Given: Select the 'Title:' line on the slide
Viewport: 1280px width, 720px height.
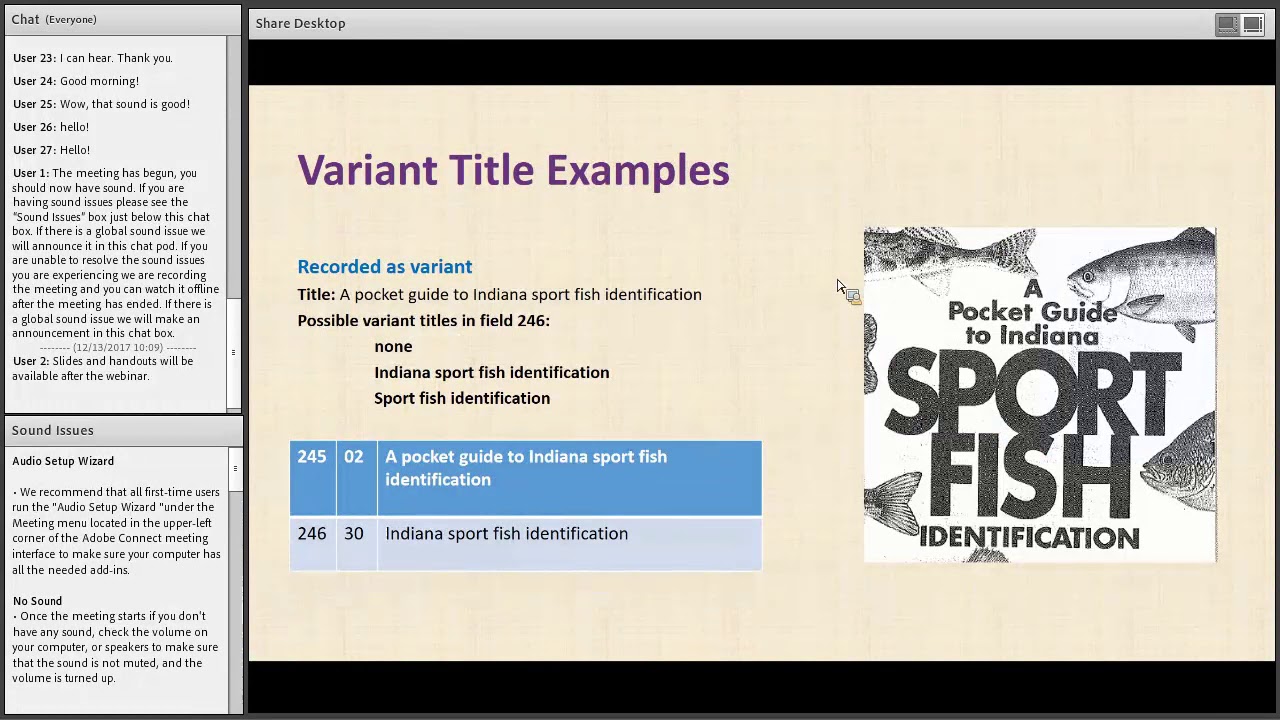Looking at the screenshot, I should (499, 295).
